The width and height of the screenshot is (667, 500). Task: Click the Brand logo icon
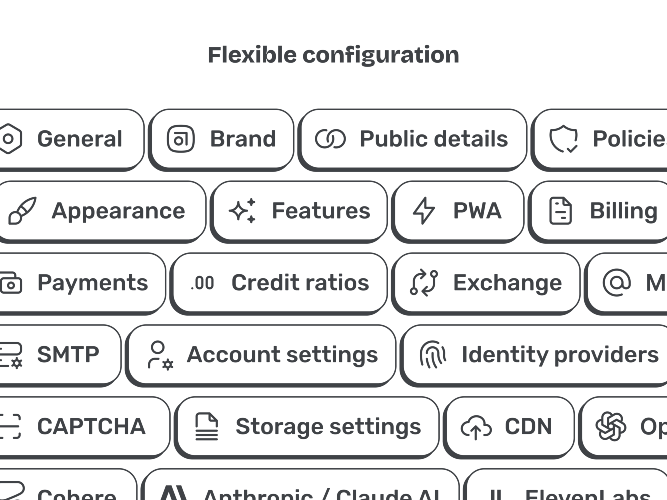(181, 139)
